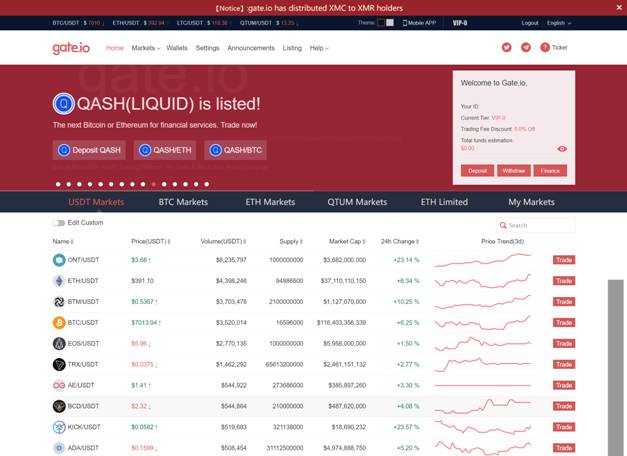Click the QASH/ETH button
The height and width of the screenshot is (456, 627).
[x=165, y=150]
